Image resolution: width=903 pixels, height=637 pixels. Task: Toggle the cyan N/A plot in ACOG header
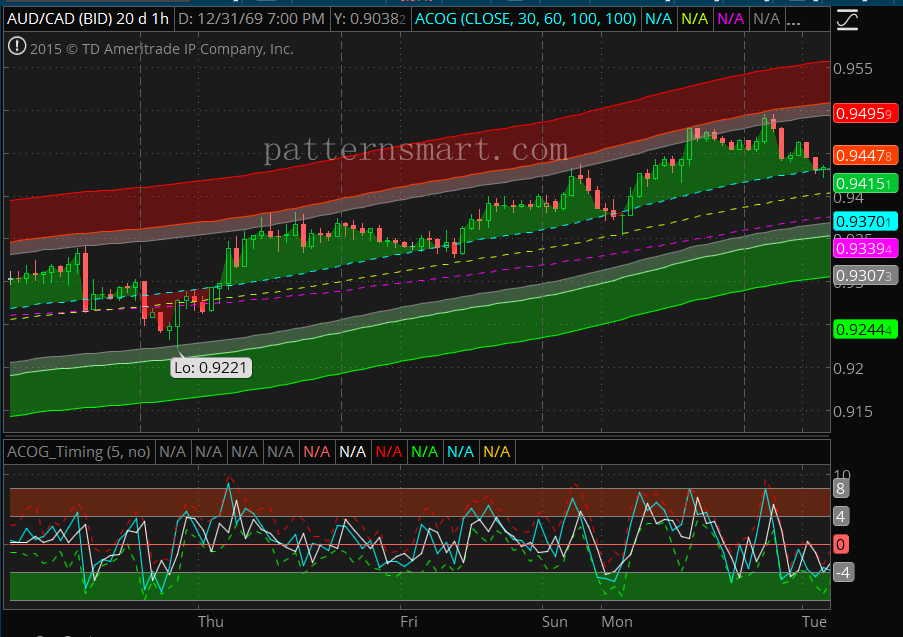click(658, 19)
